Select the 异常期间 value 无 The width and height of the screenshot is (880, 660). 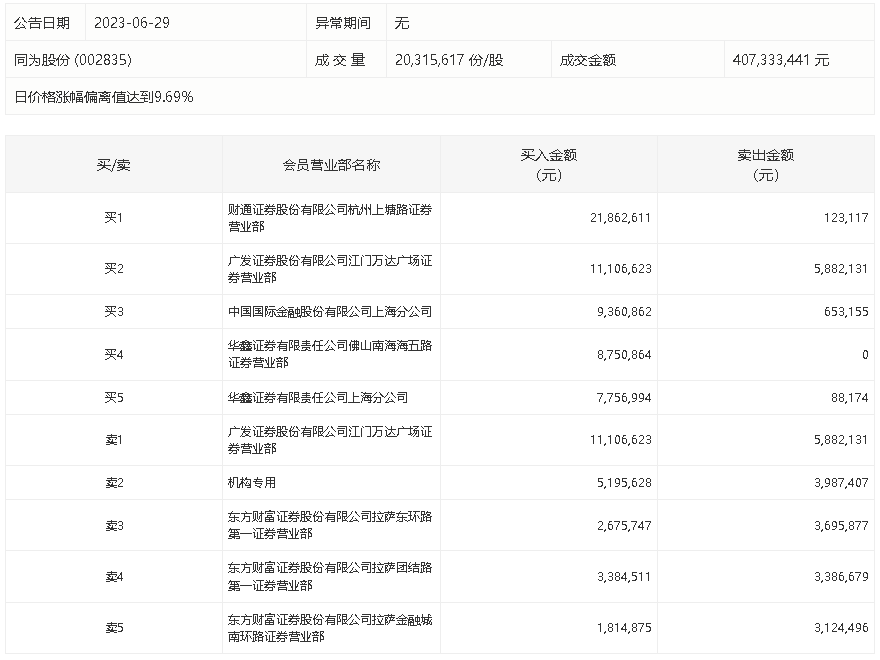click(402, 23)
